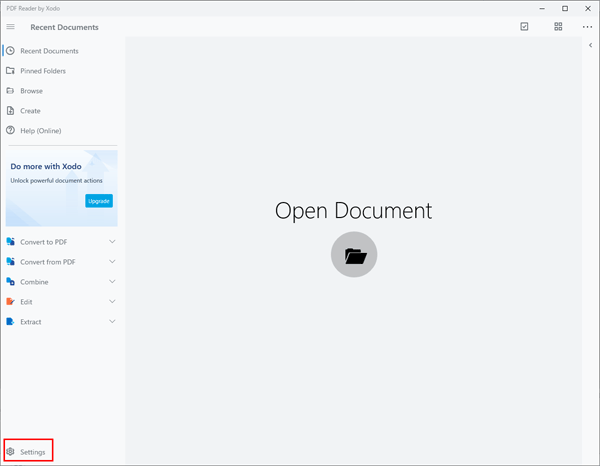Click the select-mode checkmark icon in toolbar

pos(524,27)
